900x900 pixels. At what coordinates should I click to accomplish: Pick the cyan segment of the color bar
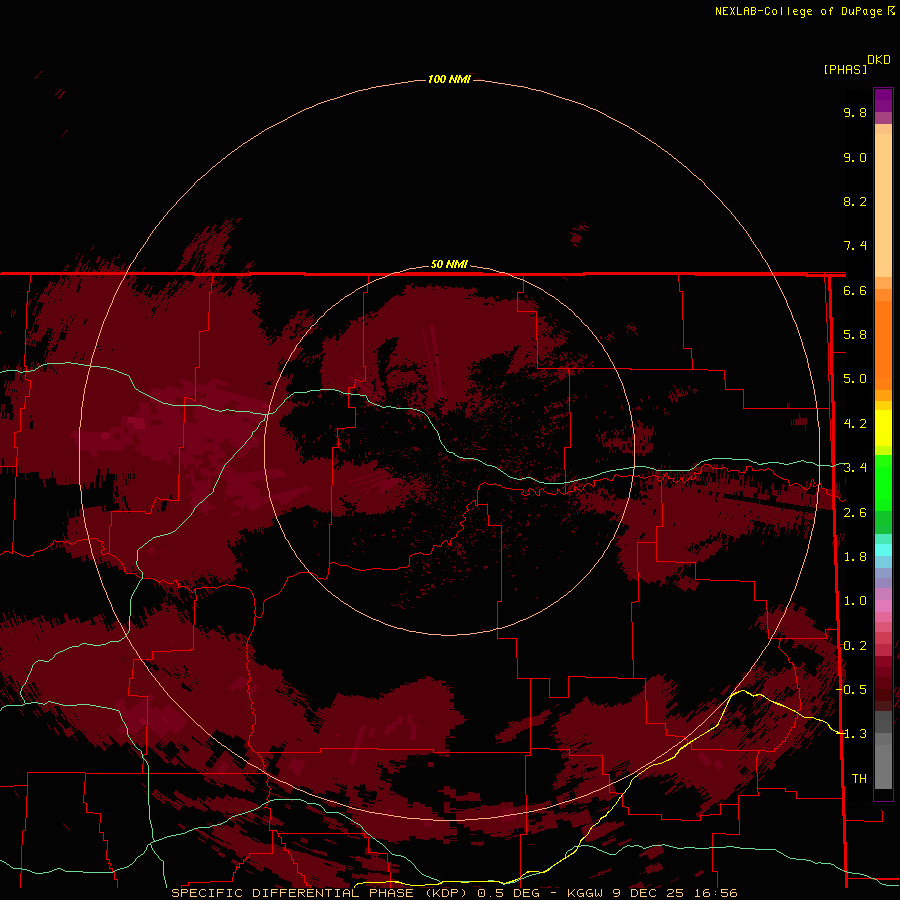pyautogui.click(x=883, y=549)
